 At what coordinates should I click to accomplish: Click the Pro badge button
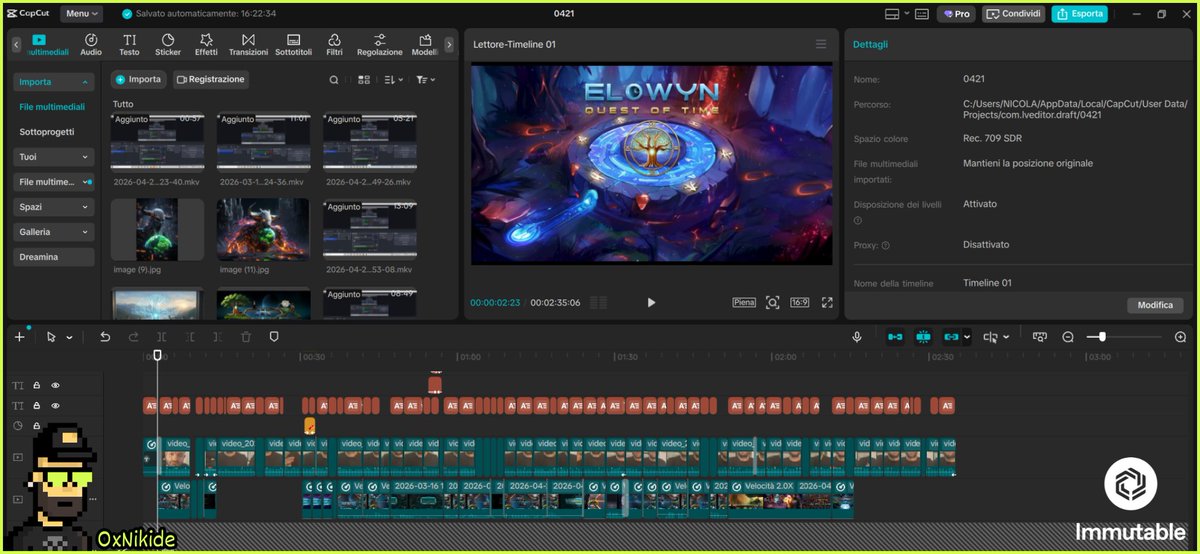tap(956, 14)
